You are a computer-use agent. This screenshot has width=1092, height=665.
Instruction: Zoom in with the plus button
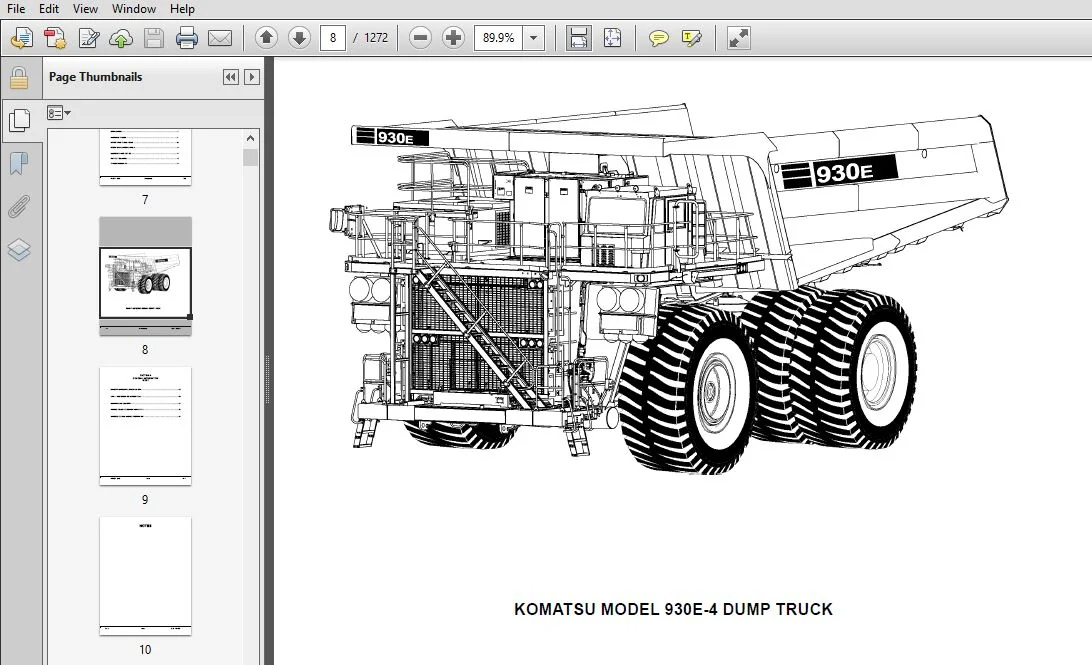(453, 38)
